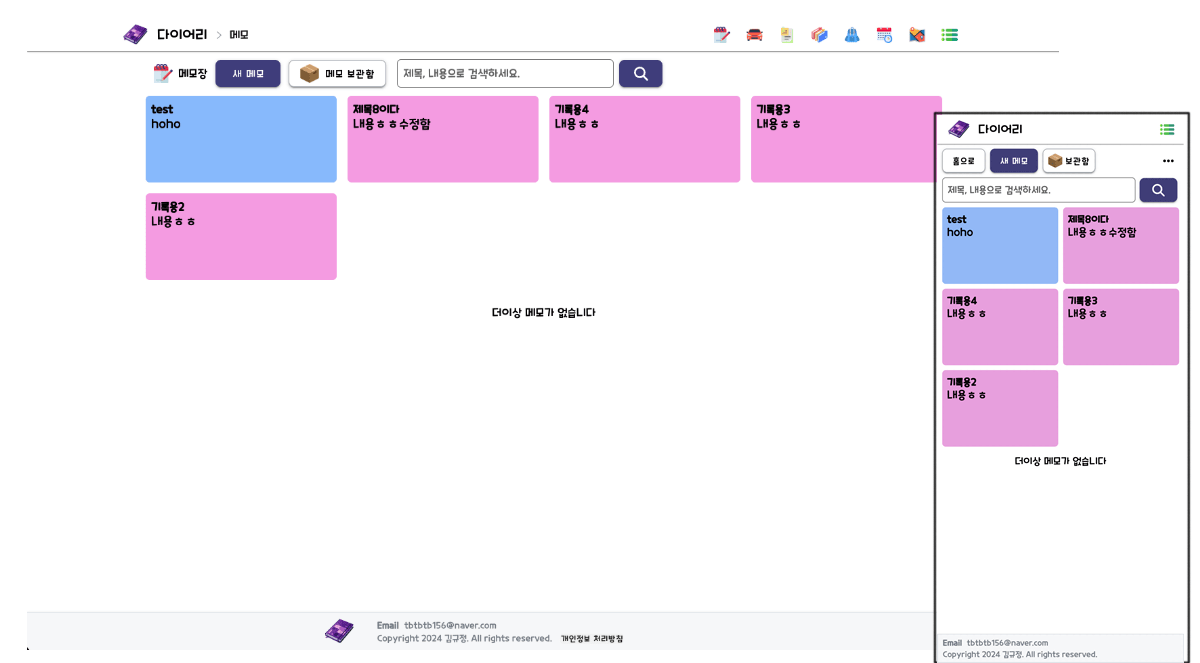Open the green list menu in mobile preview
The width and height of the screenshot is (1200, 663).
pyautogui.click(x=1167, y=129)
